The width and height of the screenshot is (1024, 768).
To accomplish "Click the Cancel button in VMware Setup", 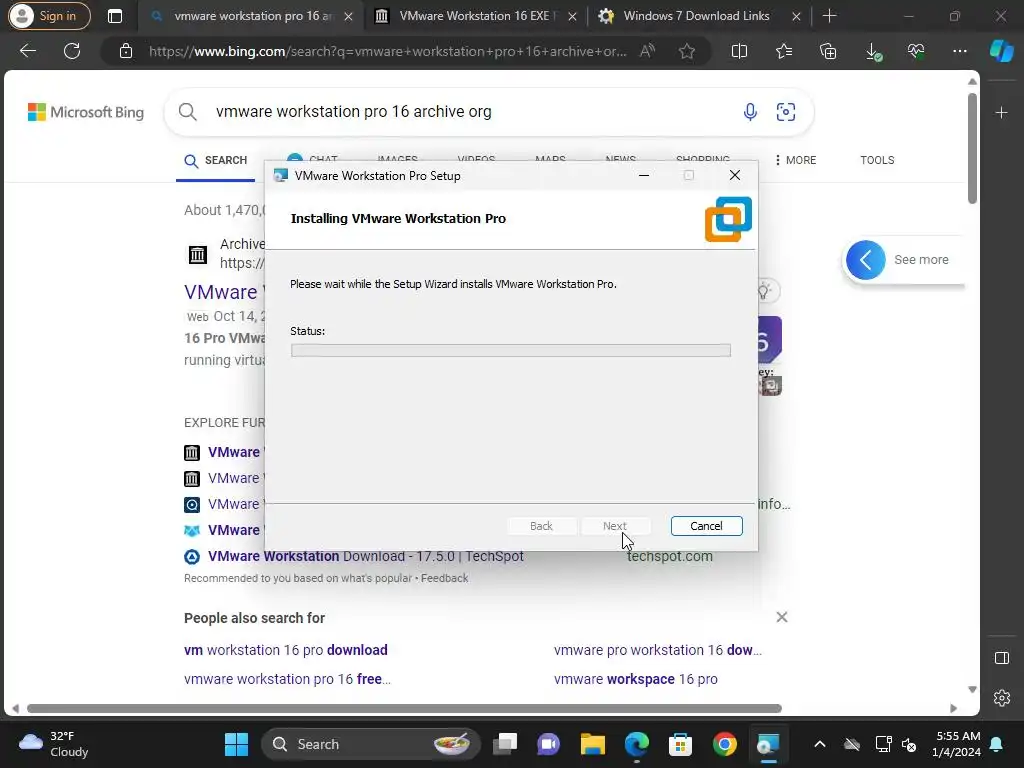I will (x=706, y=526).
